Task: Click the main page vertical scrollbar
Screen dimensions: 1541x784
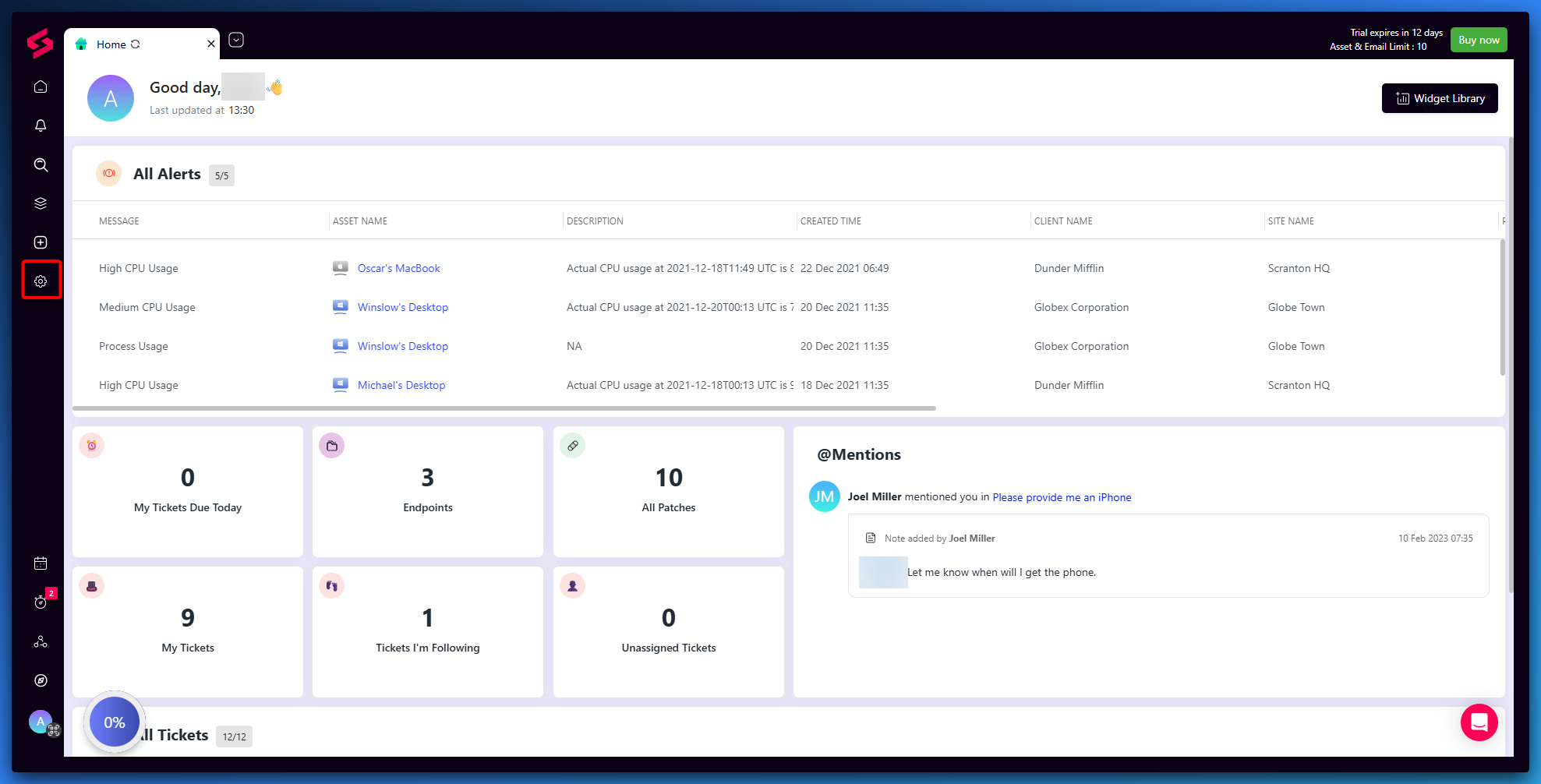Action: tap(1511, 366)
